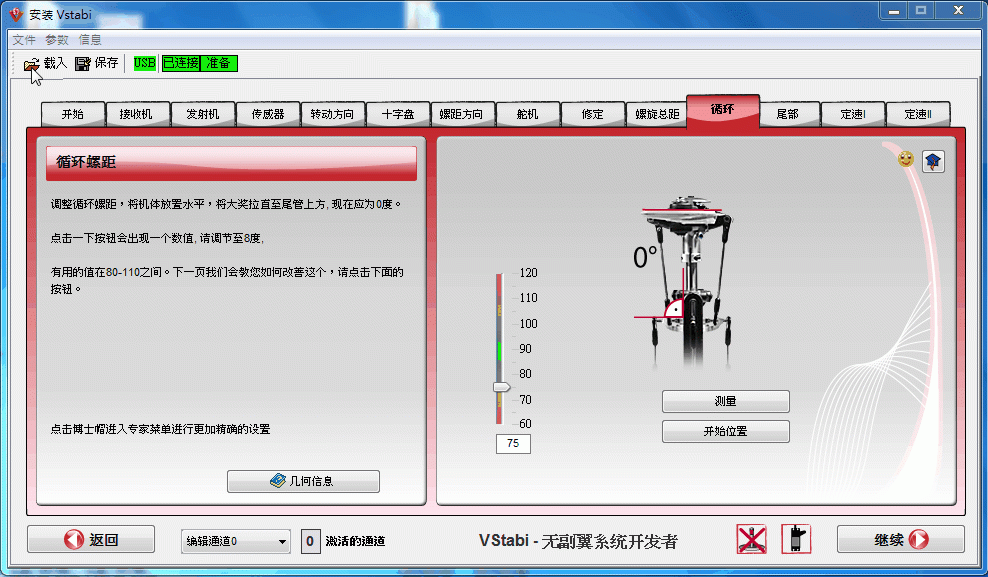Open the 参数 menu
Viewport: 988px width, 577px height.
tap(57, 40)
